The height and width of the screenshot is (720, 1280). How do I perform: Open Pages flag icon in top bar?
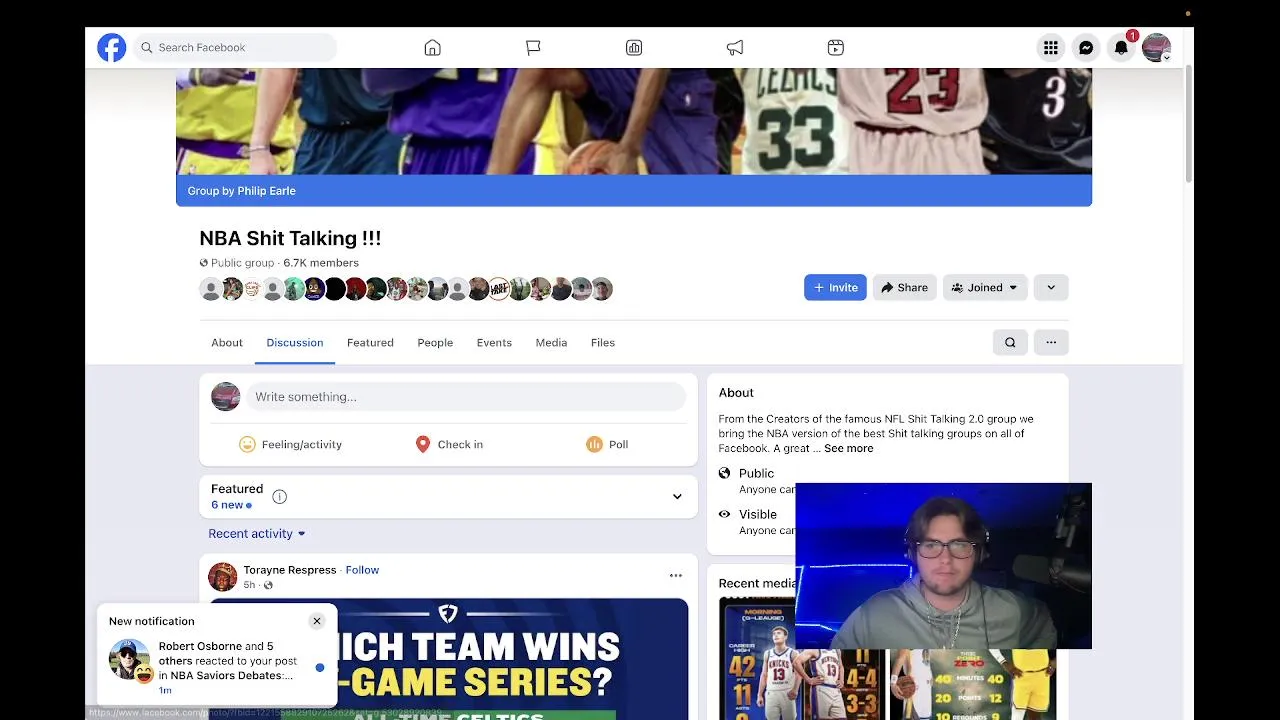533,47
